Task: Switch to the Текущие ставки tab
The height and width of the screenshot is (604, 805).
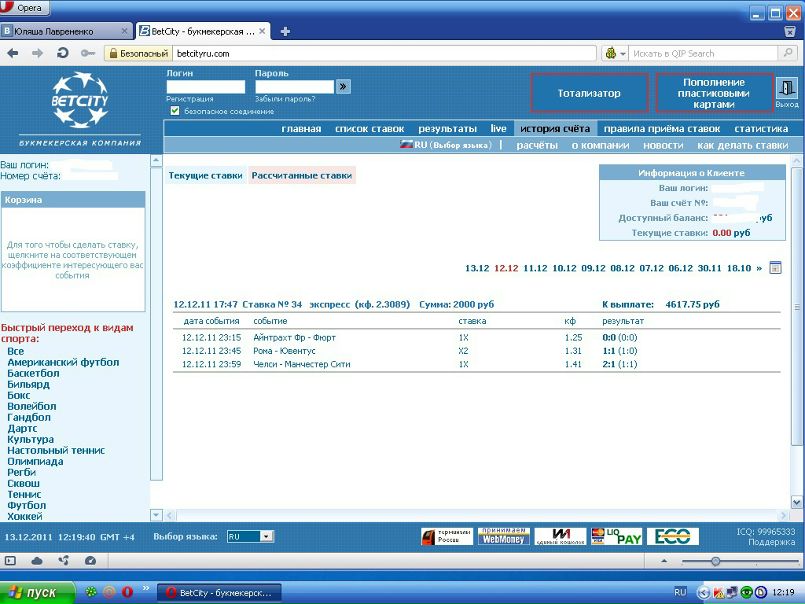Action: 205,175
